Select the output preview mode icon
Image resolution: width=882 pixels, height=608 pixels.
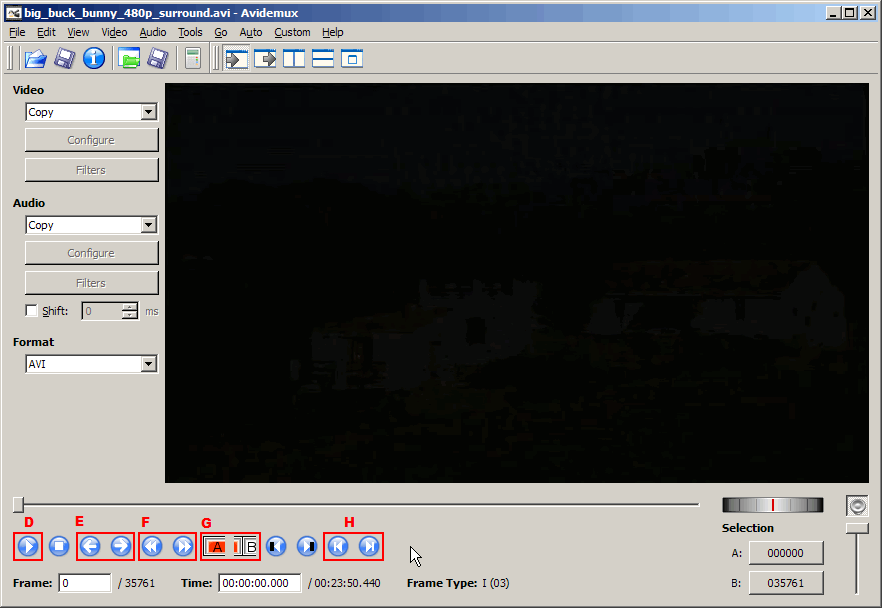(x=265, y=58)
